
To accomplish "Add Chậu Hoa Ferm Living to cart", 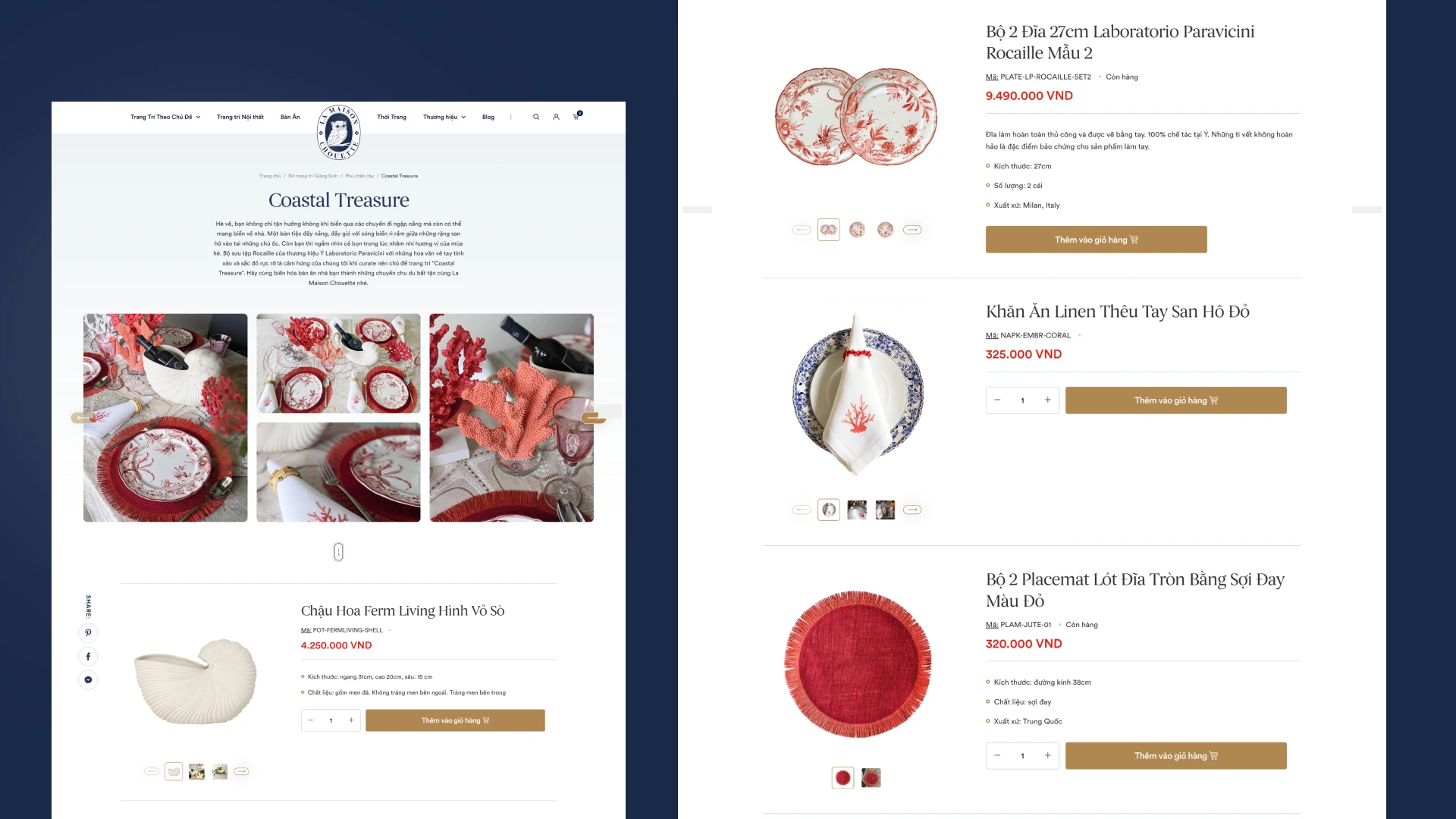I will tap(455, 720).
